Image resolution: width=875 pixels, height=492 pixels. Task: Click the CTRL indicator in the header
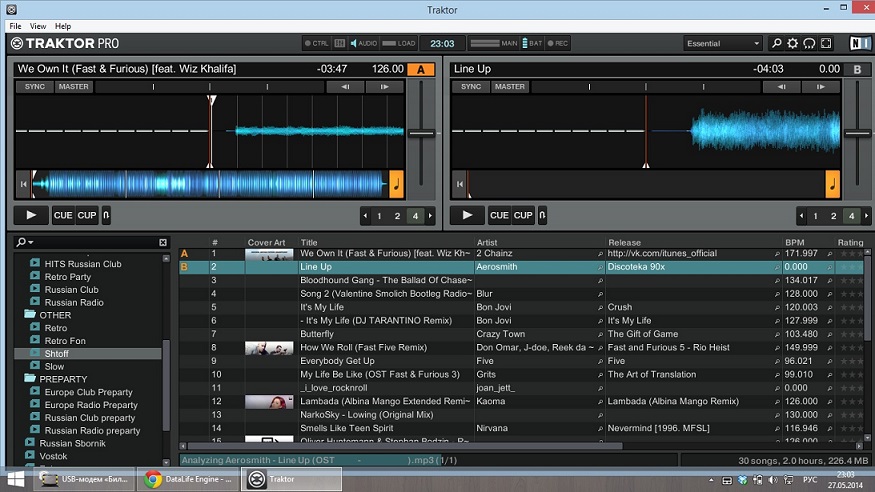coord(316,43)
